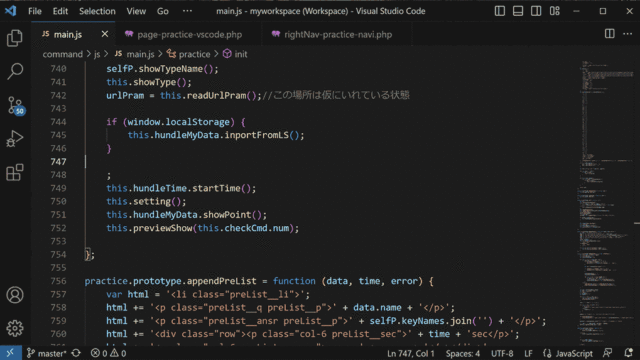The width and height of the screenshot is (640, 360).
Task: Open the Extensions view
Action: click(15, 172)
